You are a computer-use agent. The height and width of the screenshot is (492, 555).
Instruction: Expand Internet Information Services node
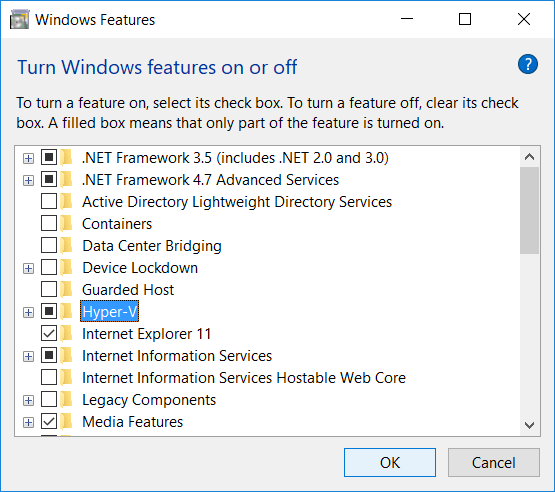(28, 356)
